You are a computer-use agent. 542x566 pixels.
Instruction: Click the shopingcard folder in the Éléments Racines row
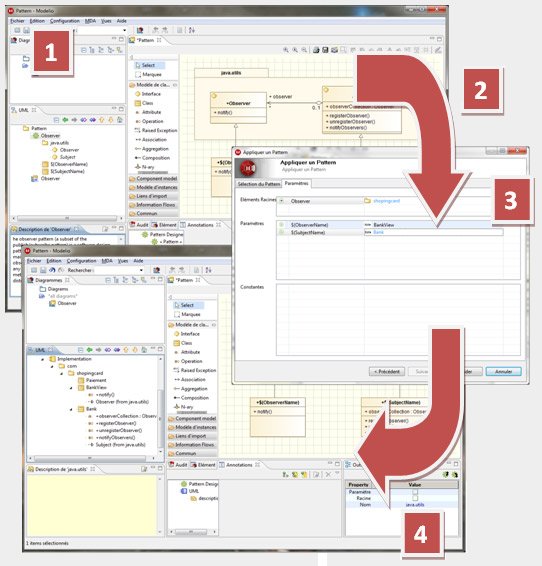[x=383, y=201]
